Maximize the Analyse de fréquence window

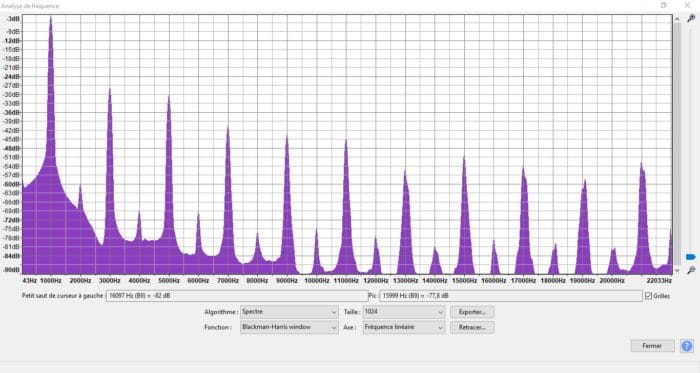663,5
